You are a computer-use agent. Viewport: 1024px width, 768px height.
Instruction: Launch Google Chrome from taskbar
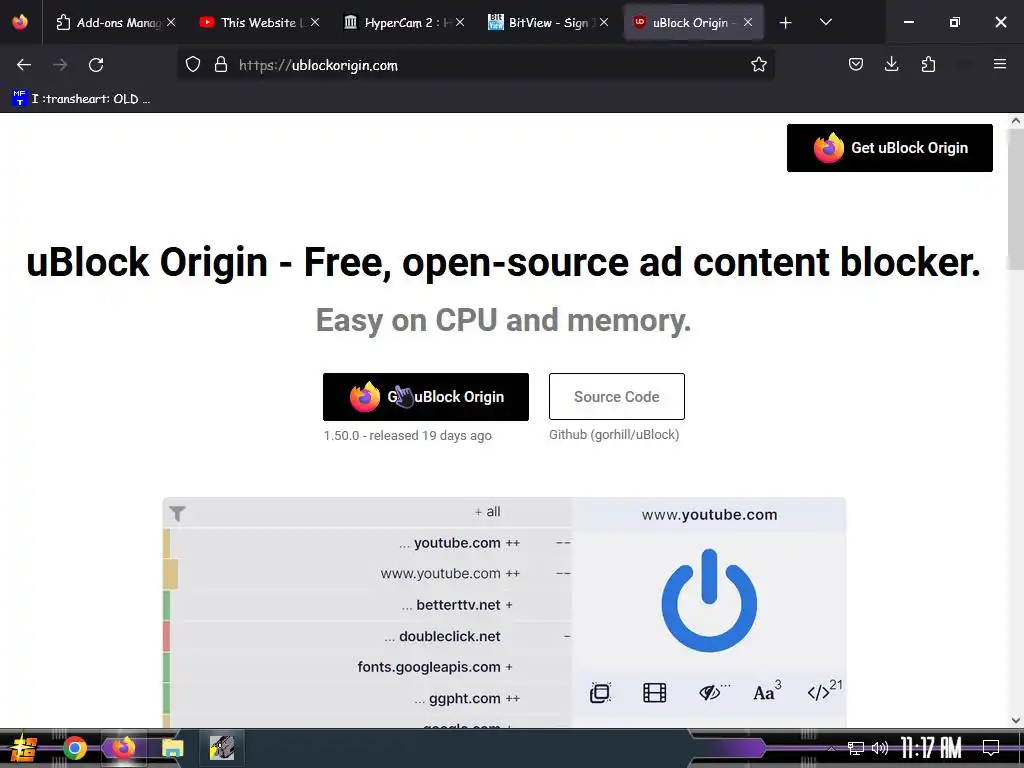coord(74,748)
